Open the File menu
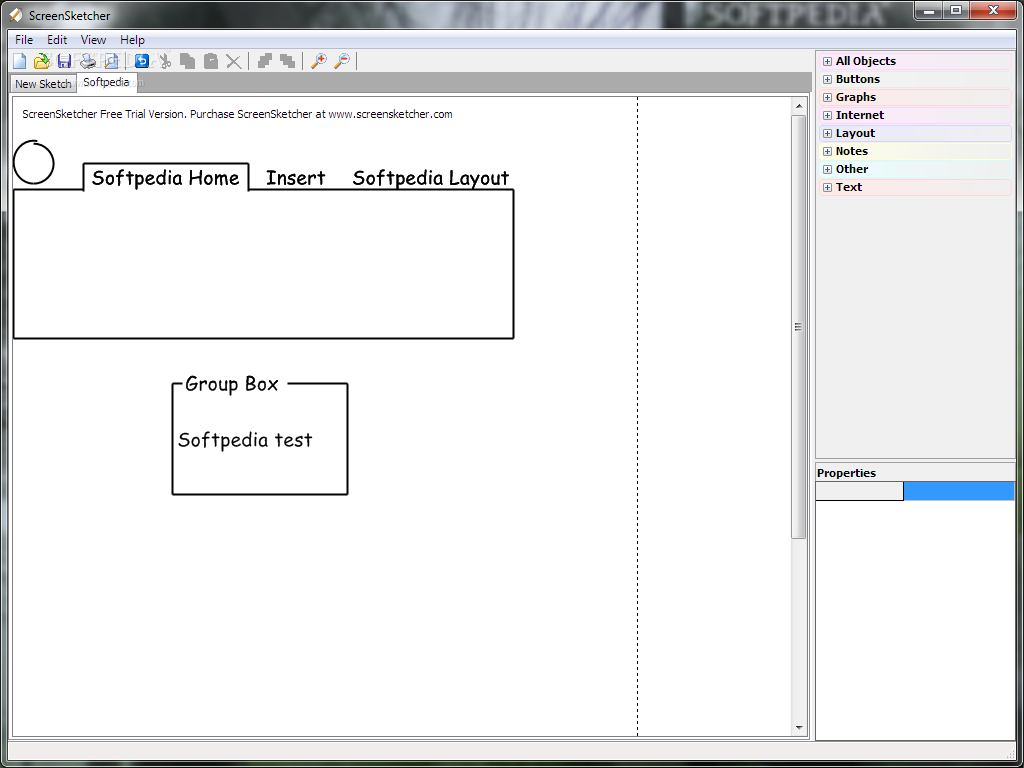Image resolution: width=1024 pixels, height=768 pixels. click(24, 40)
